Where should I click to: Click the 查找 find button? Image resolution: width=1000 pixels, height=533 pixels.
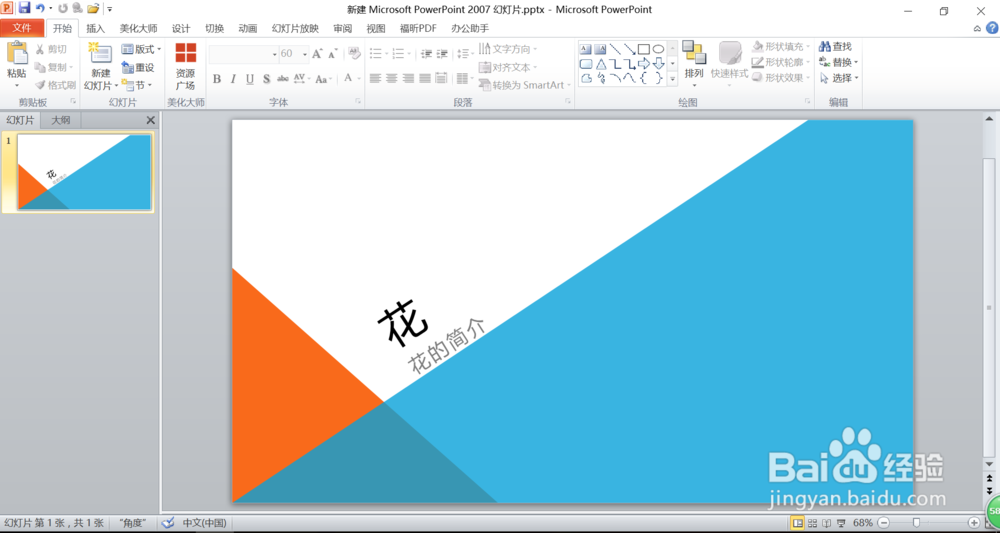click(x=835, y=47)
